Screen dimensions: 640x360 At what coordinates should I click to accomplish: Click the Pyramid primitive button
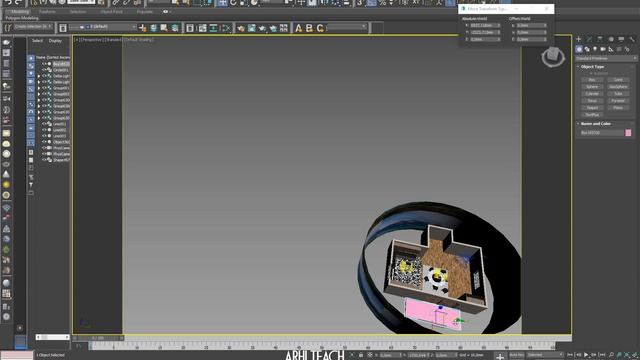(618, 100)
